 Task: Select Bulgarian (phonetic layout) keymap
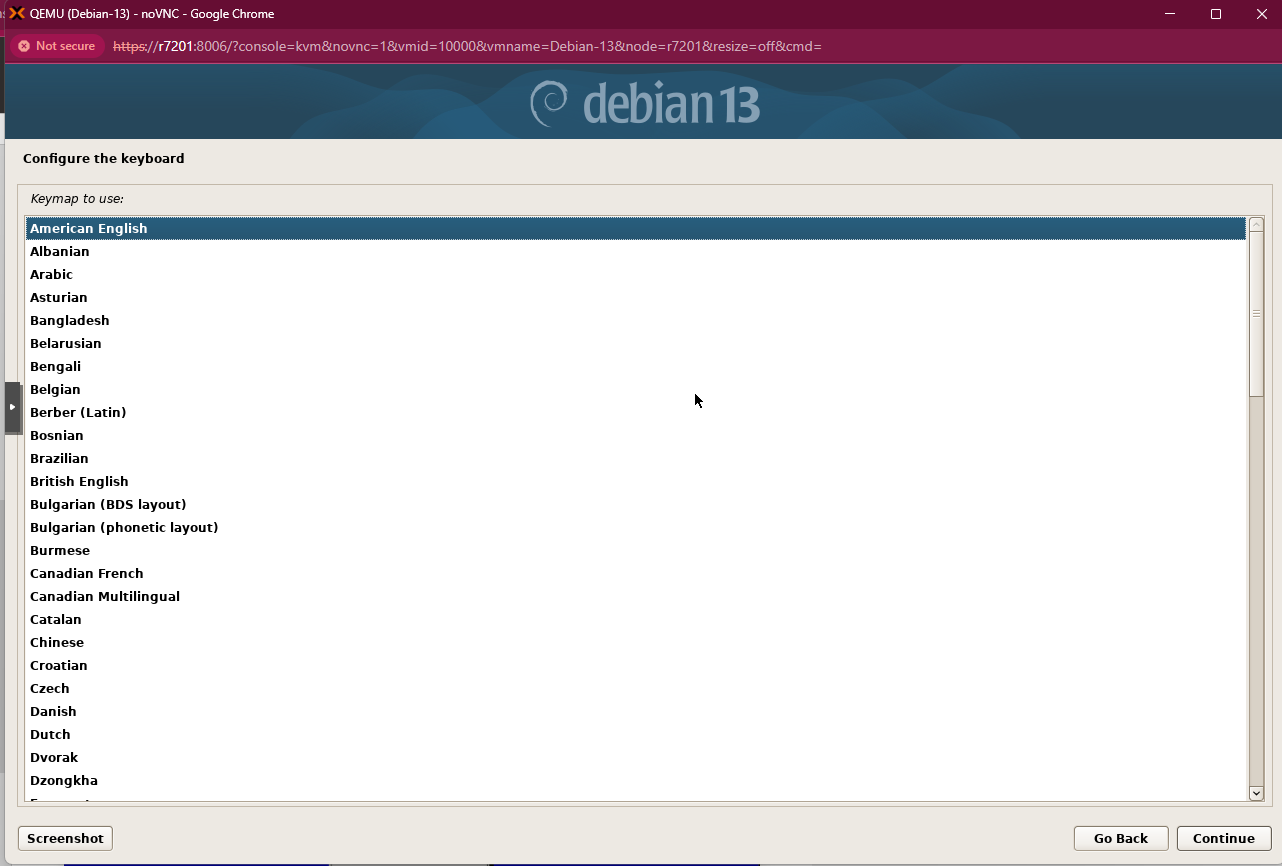(124, 528)
